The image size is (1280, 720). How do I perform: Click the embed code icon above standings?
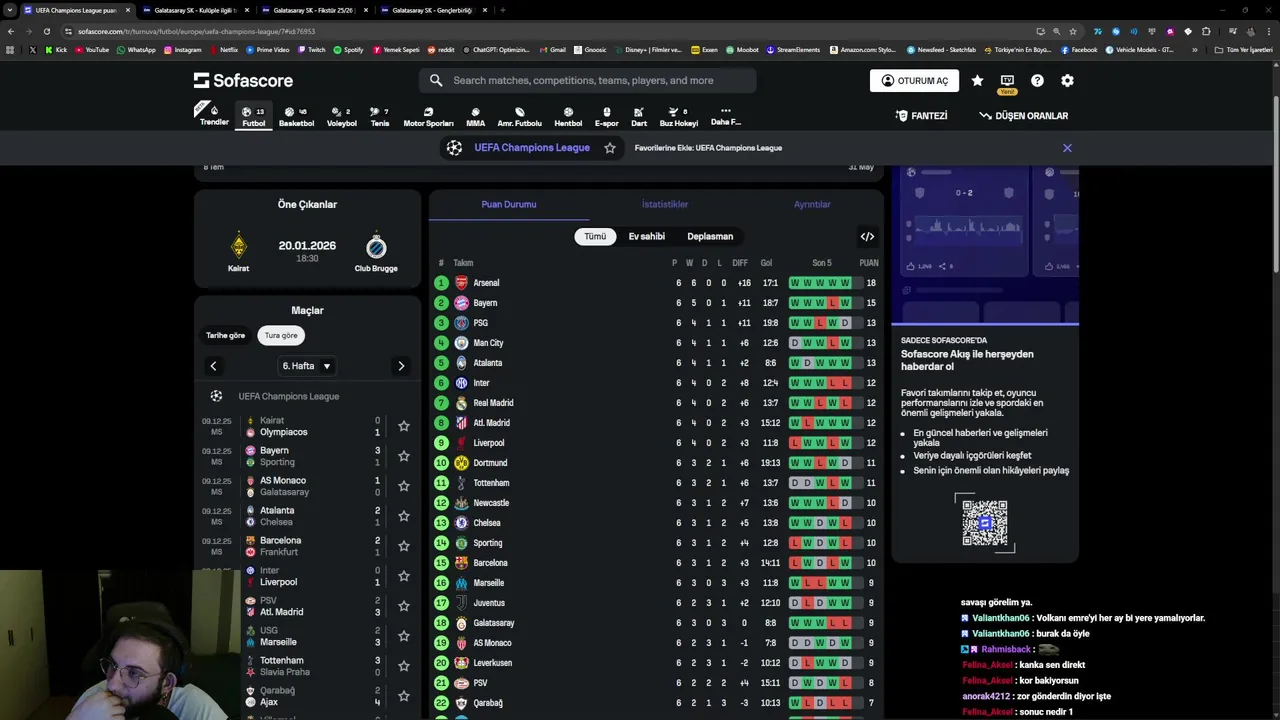tap(867, 237)
